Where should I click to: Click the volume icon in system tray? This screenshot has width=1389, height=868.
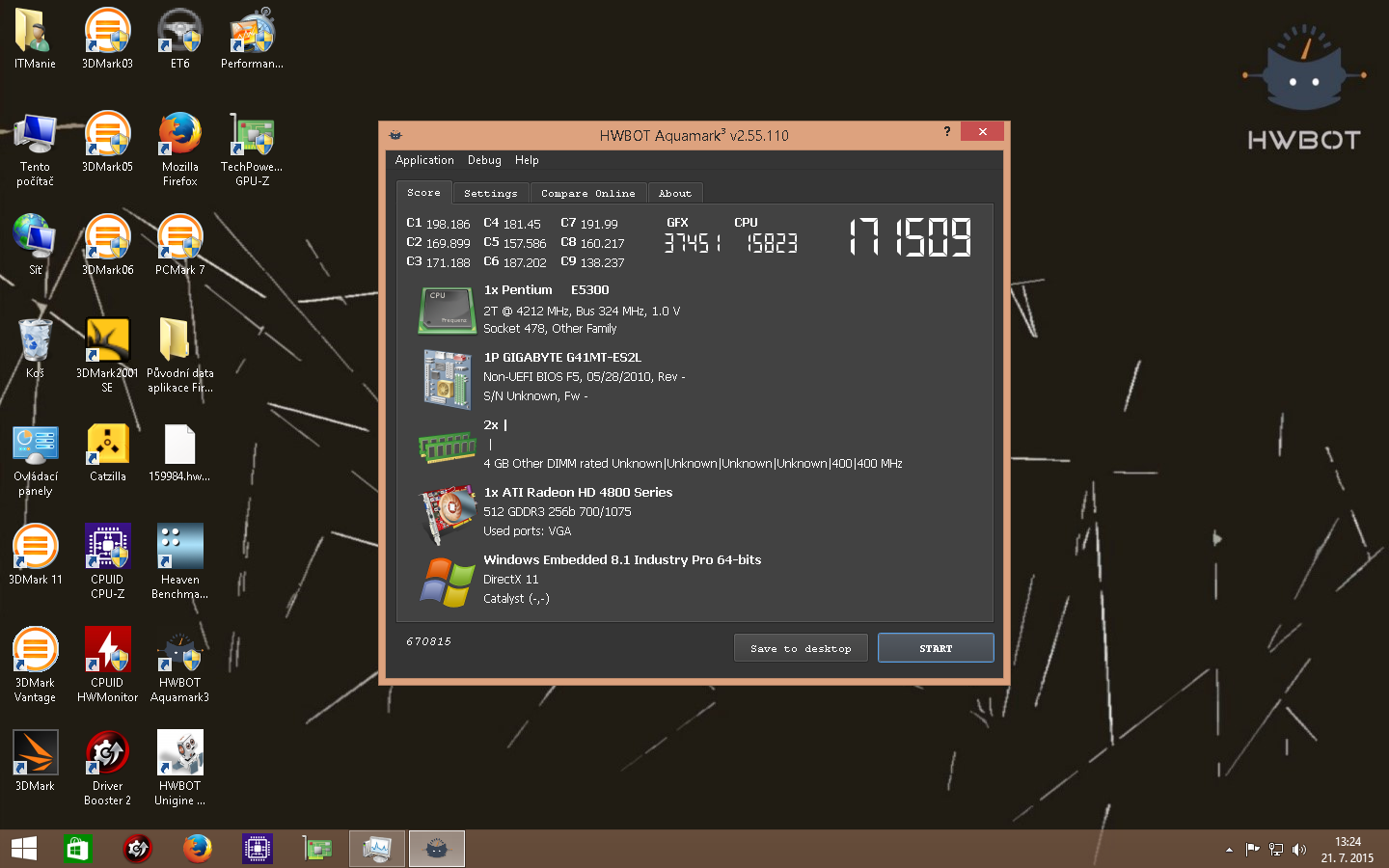pyautogui.click(x=1299, y=850)
